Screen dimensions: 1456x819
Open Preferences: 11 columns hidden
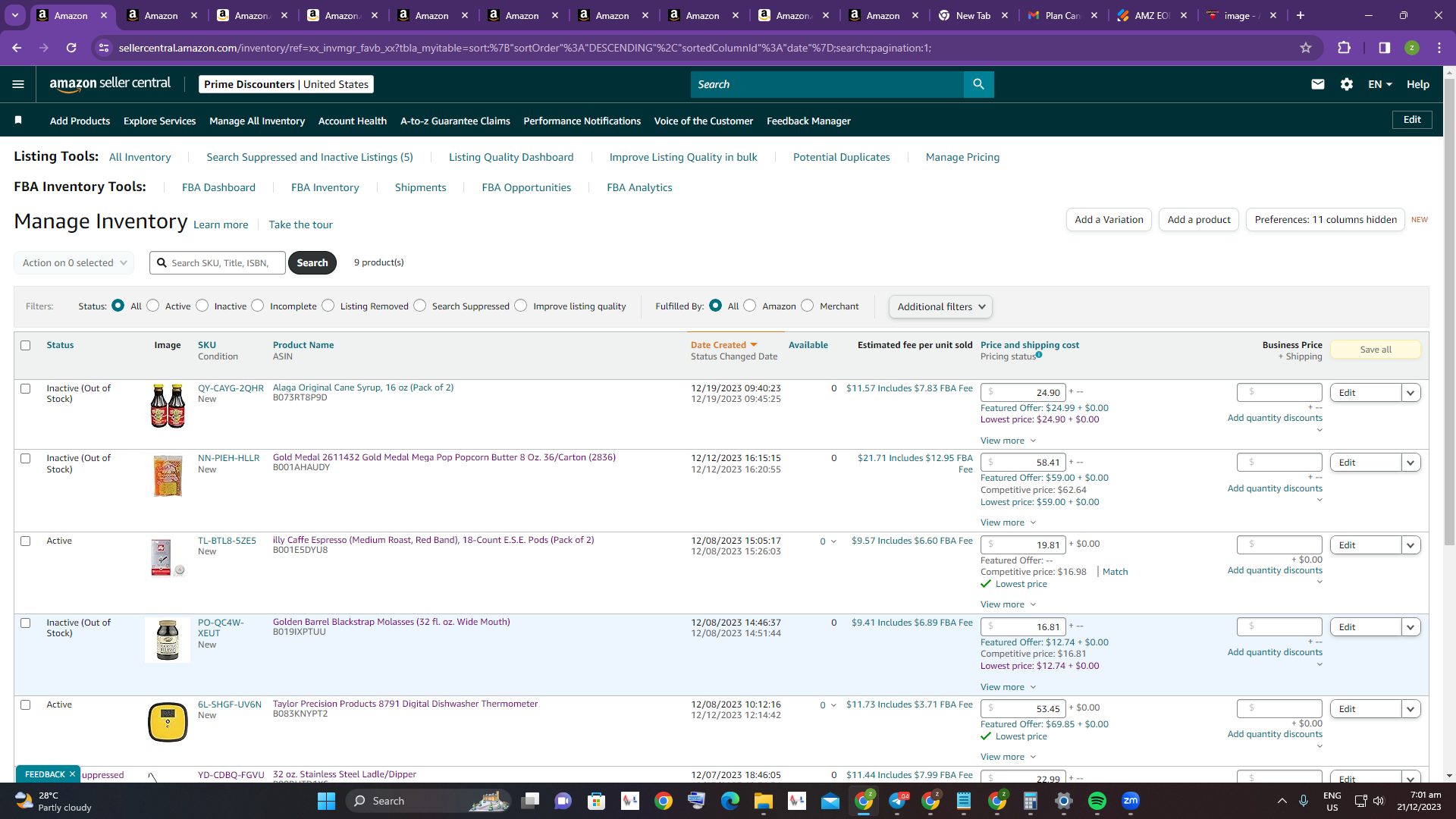tap(1326, 220)
